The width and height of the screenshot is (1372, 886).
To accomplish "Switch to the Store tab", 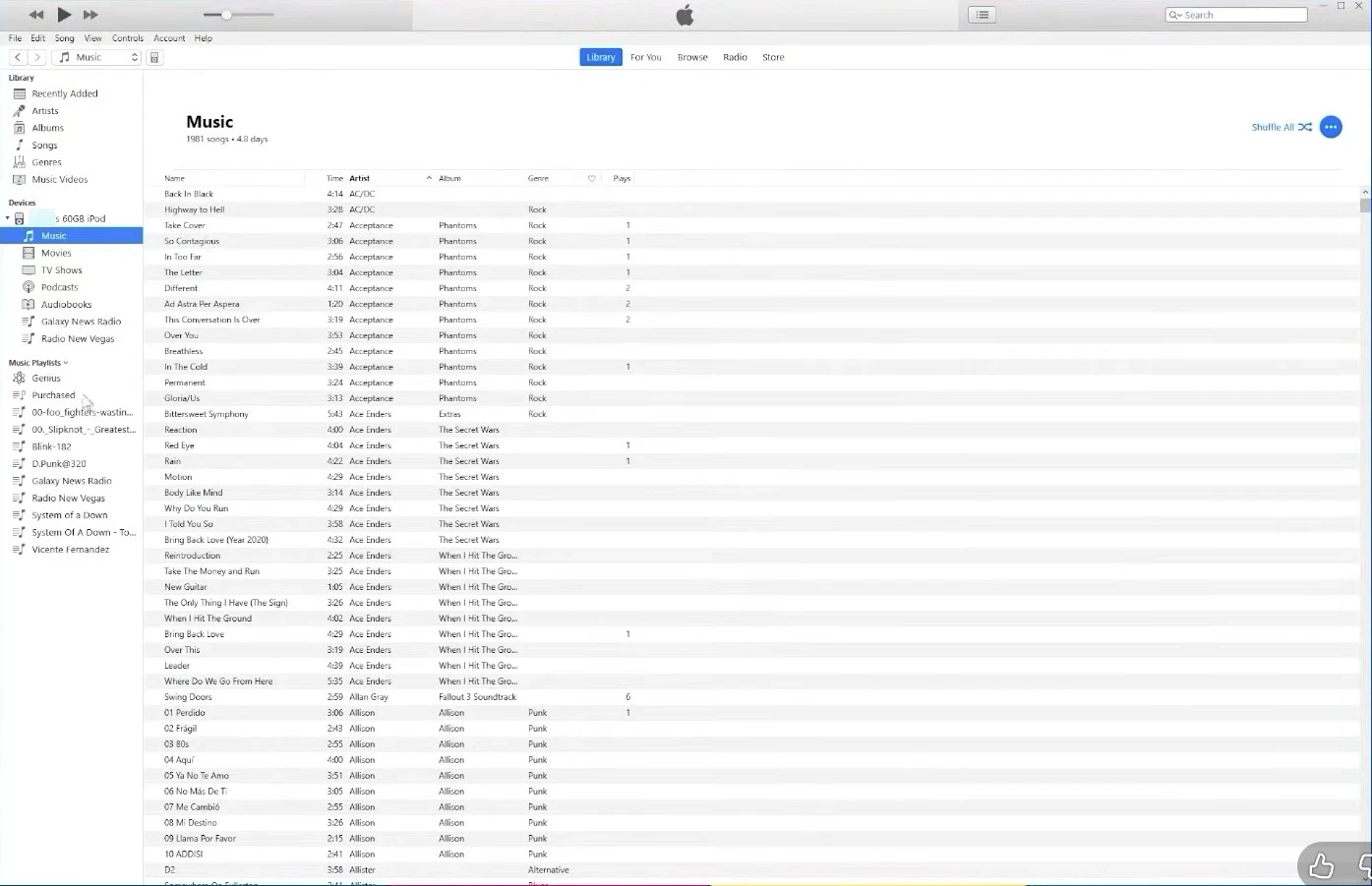I will point(773,57).
